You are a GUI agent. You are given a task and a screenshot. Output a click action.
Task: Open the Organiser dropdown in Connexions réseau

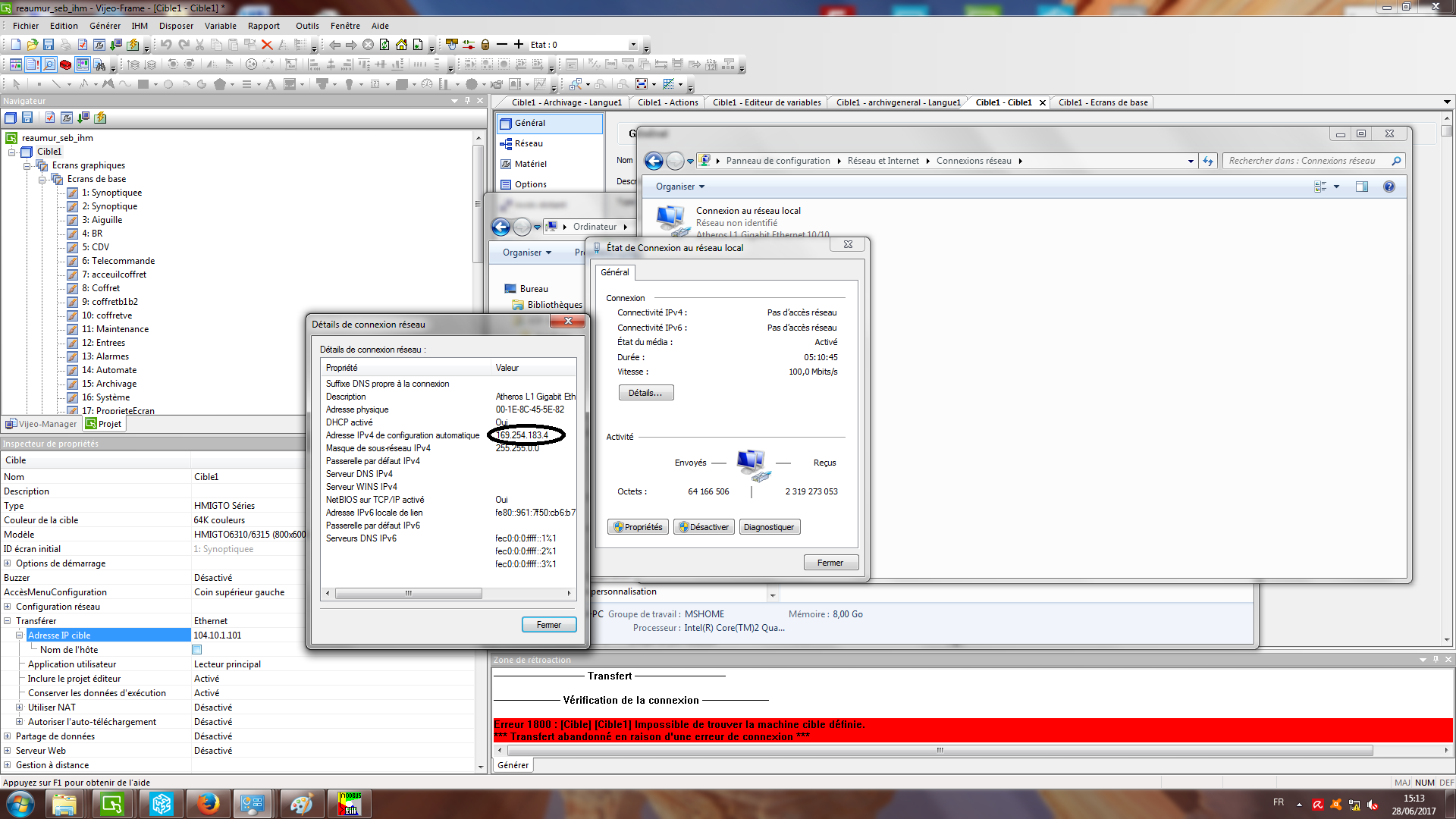(x=680, y=187)
